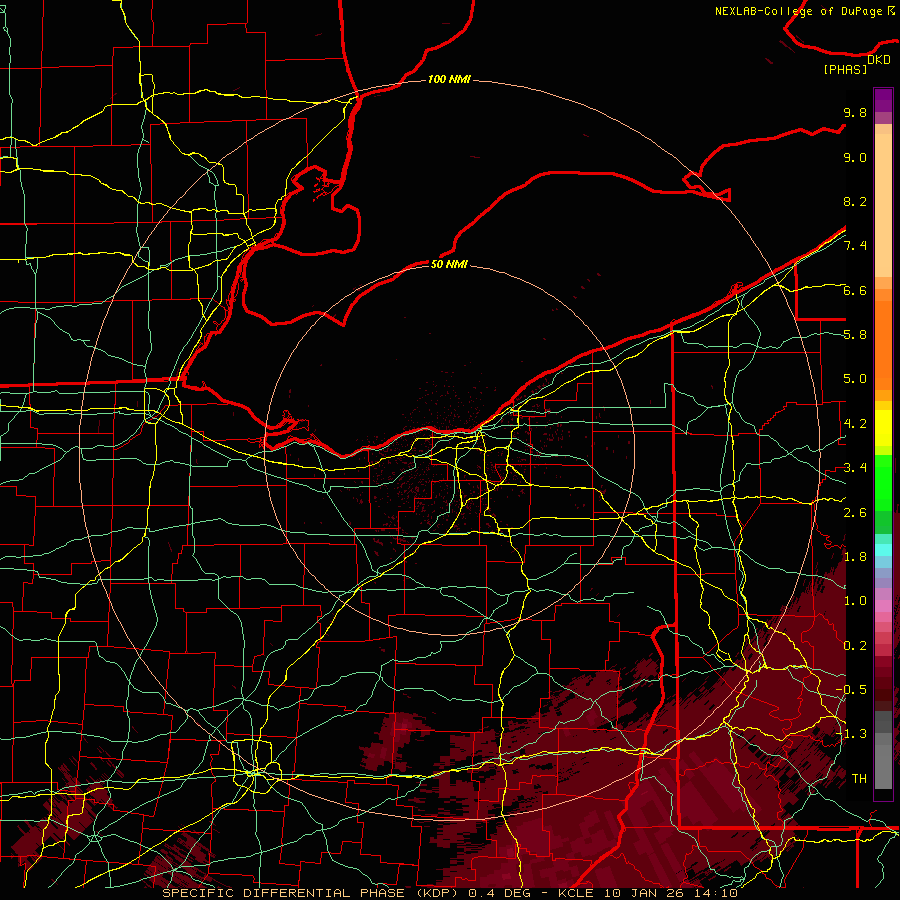This screenshot has height=900, width=900.
Task: Click the 100 NMI range ring label
Action: pyautogui.click(x=449, y=79)
